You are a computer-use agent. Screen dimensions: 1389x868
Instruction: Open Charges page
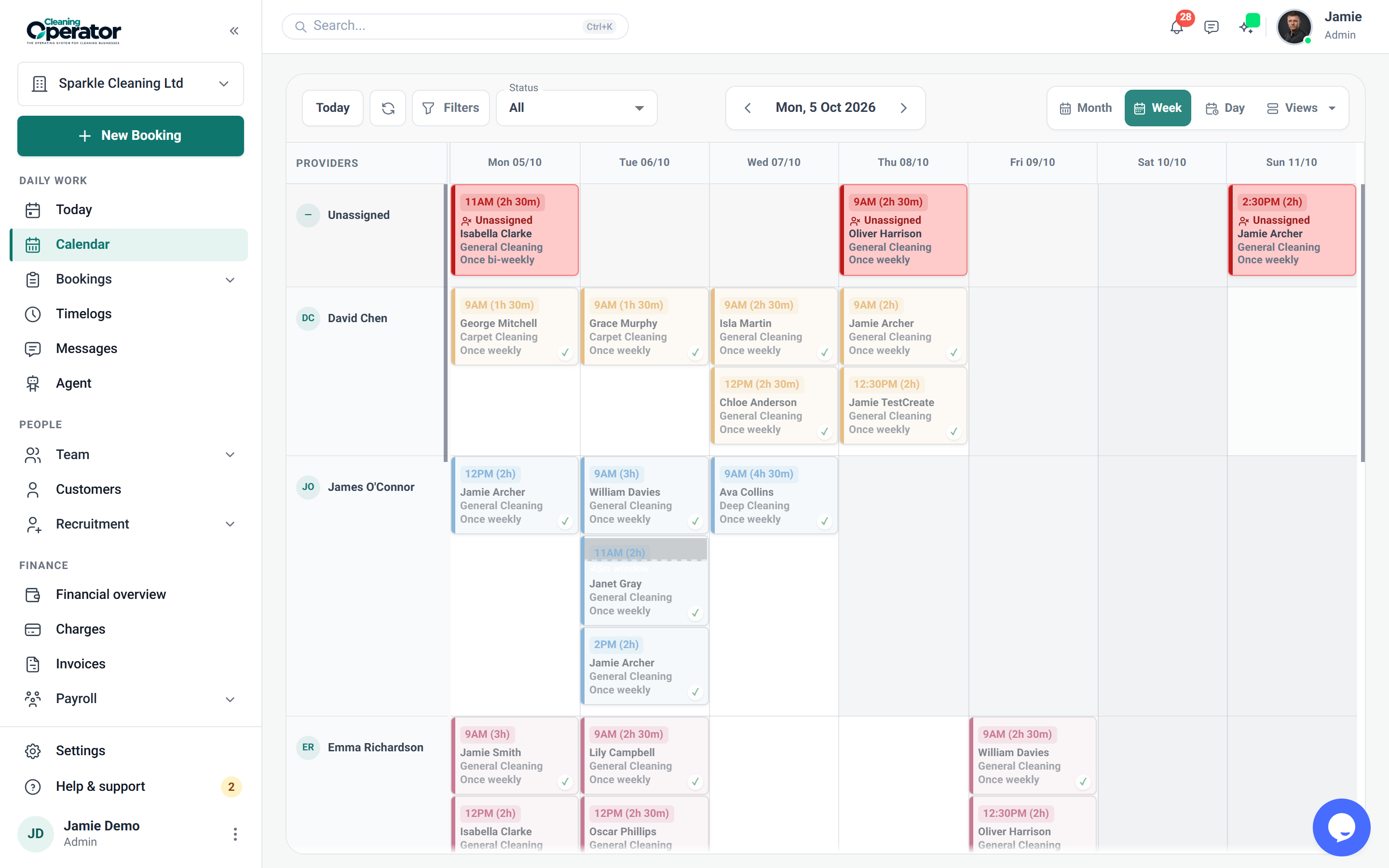pyautogui.click(x=129, y=629)
